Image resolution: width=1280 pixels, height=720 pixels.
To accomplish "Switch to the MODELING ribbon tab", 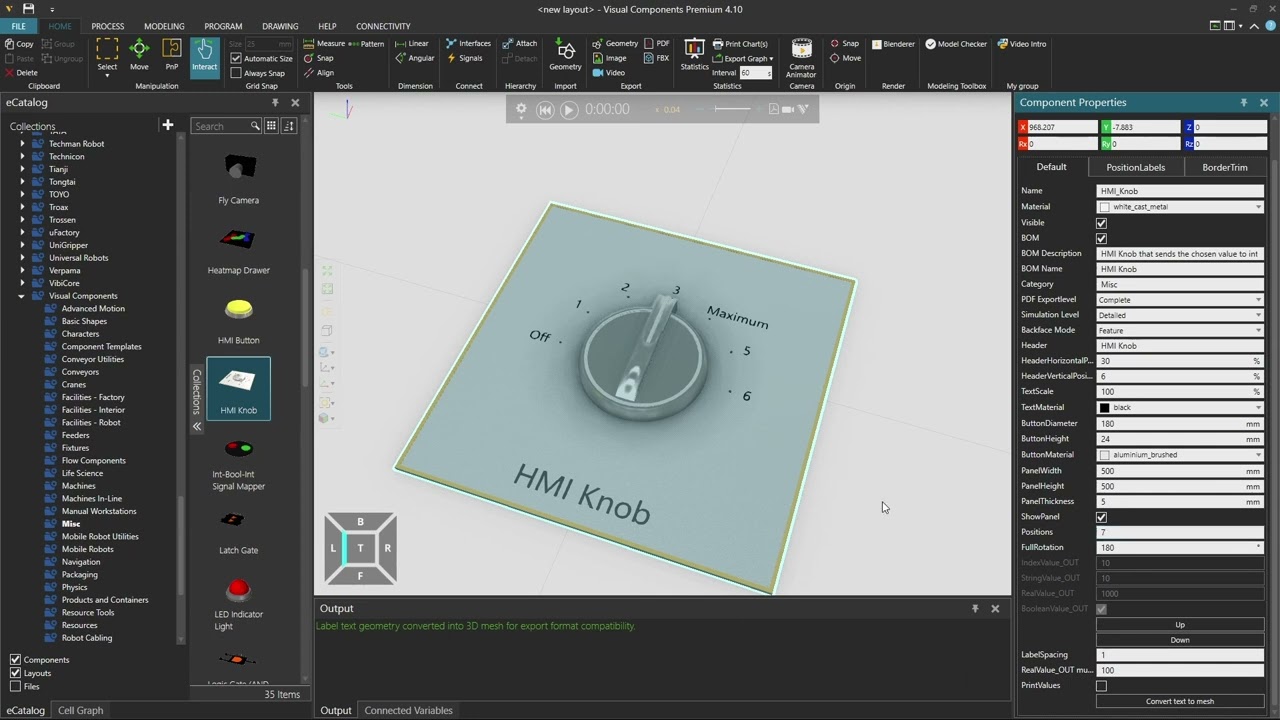I will [164, 26].
